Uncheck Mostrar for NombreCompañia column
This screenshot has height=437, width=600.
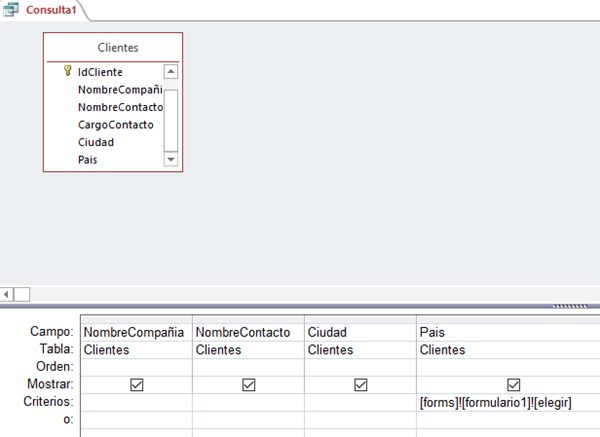pyautogui.click(x=136, y=384)
